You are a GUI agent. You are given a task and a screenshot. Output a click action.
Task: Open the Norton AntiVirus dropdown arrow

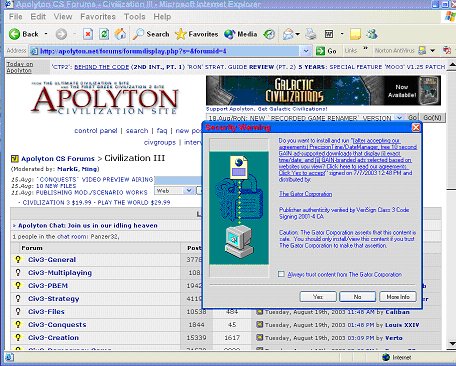click(x=433, y=51)
